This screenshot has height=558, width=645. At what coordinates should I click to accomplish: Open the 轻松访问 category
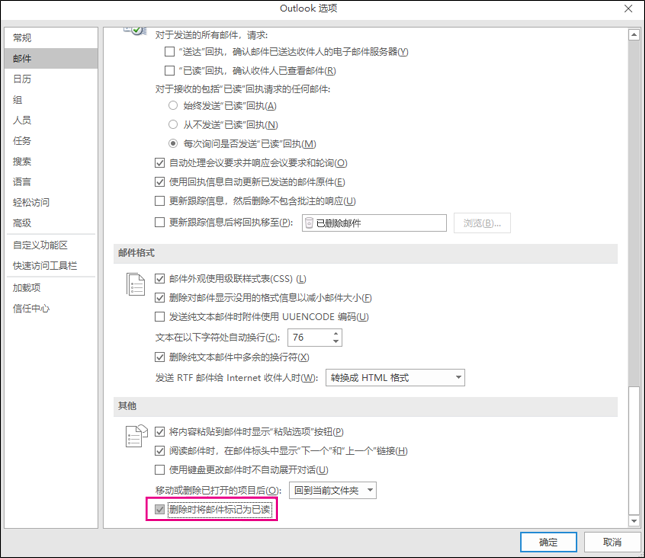coord(51,202)
